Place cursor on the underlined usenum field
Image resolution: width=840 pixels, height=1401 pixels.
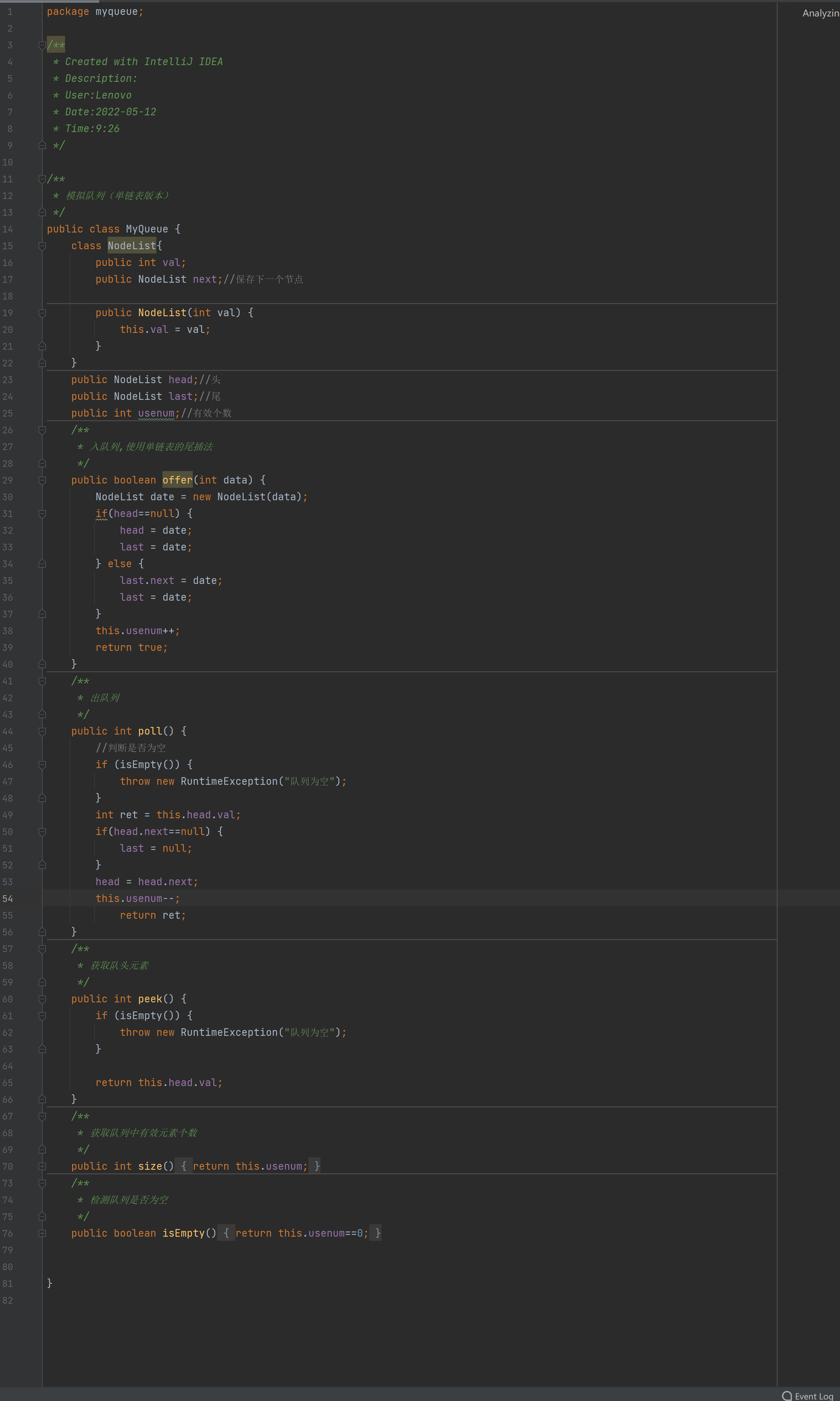pyautogui.click(x=156, y=413)
